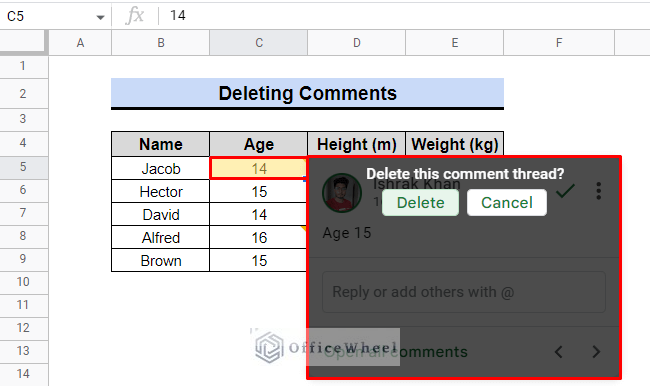
Task: Click Ishrak Khan's profile avatar
Action: point(342,193)
